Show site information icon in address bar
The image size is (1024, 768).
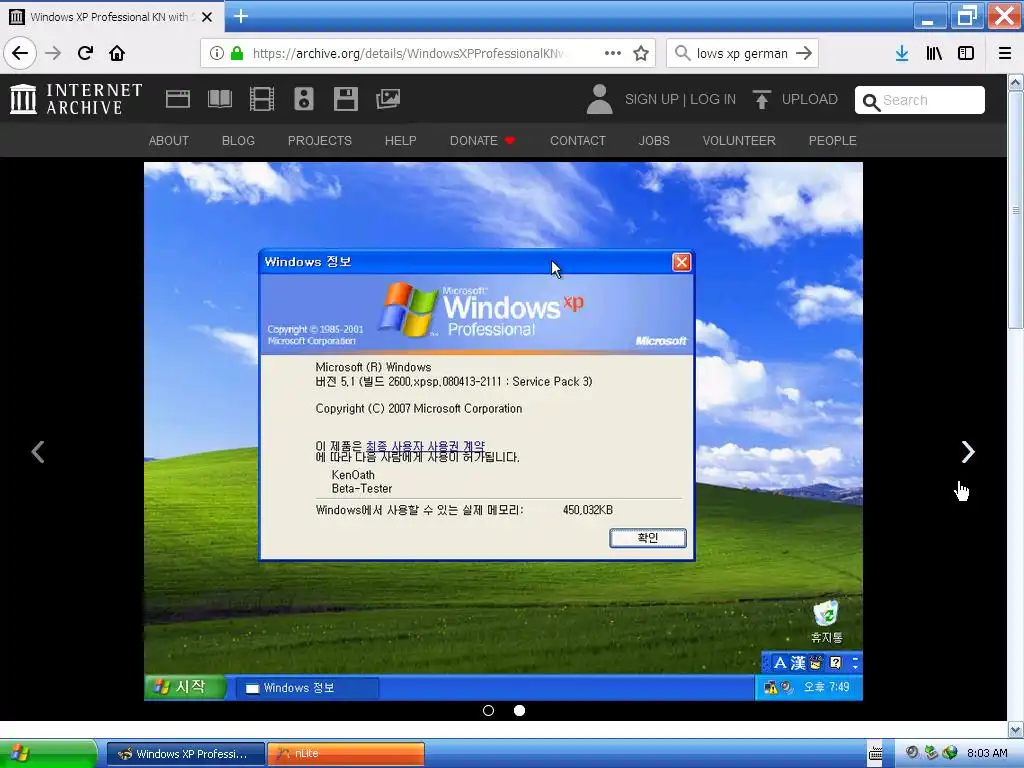(x=217, y=53)
